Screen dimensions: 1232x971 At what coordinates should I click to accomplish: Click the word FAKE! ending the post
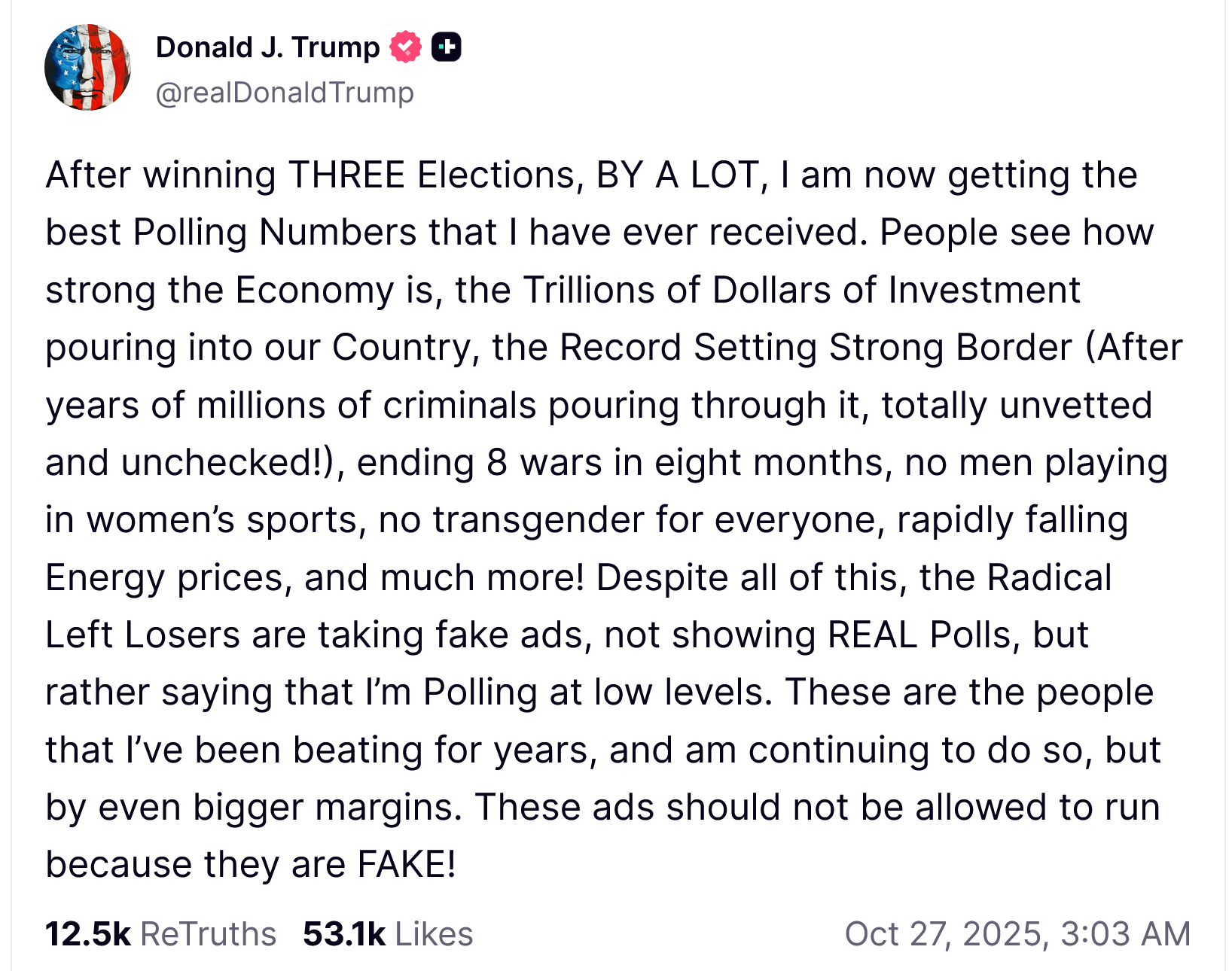pyautogui.click(x=407, y=865)
